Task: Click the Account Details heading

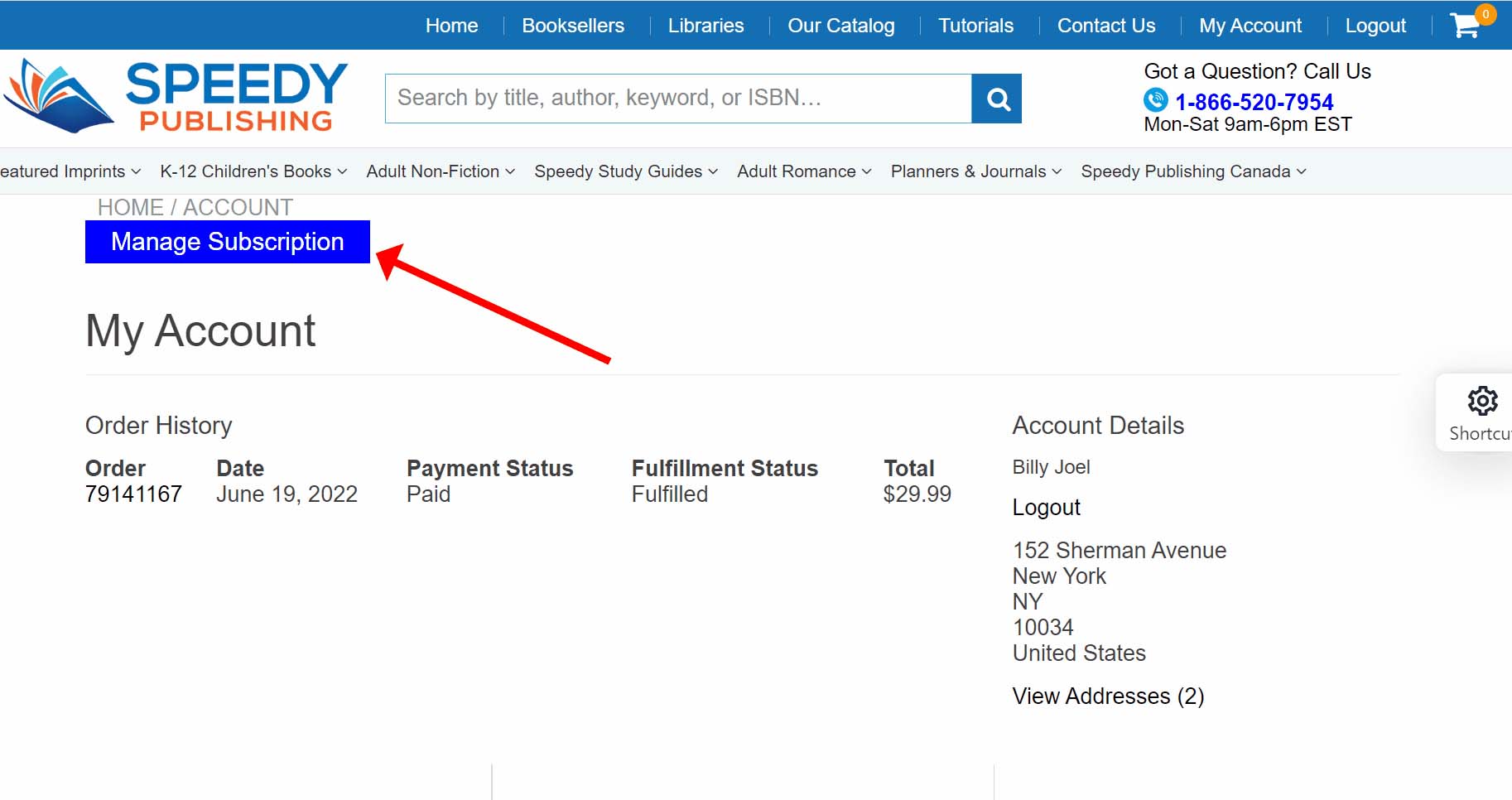Action: point(1098,426)
